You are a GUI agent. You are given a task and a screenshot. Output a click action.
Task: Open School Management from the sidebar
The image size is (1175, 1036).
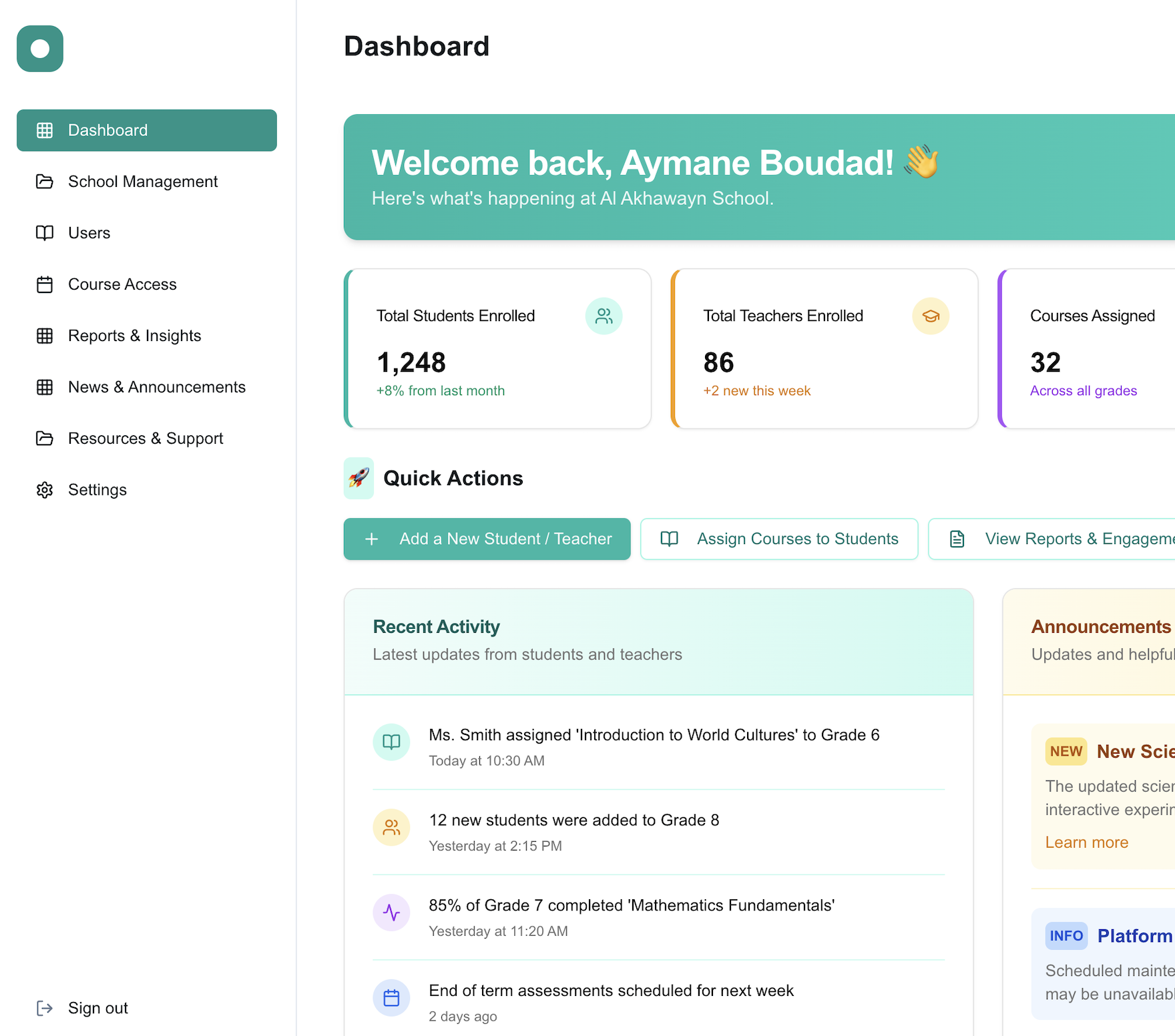pyautogui.click(x=143, y=182)
